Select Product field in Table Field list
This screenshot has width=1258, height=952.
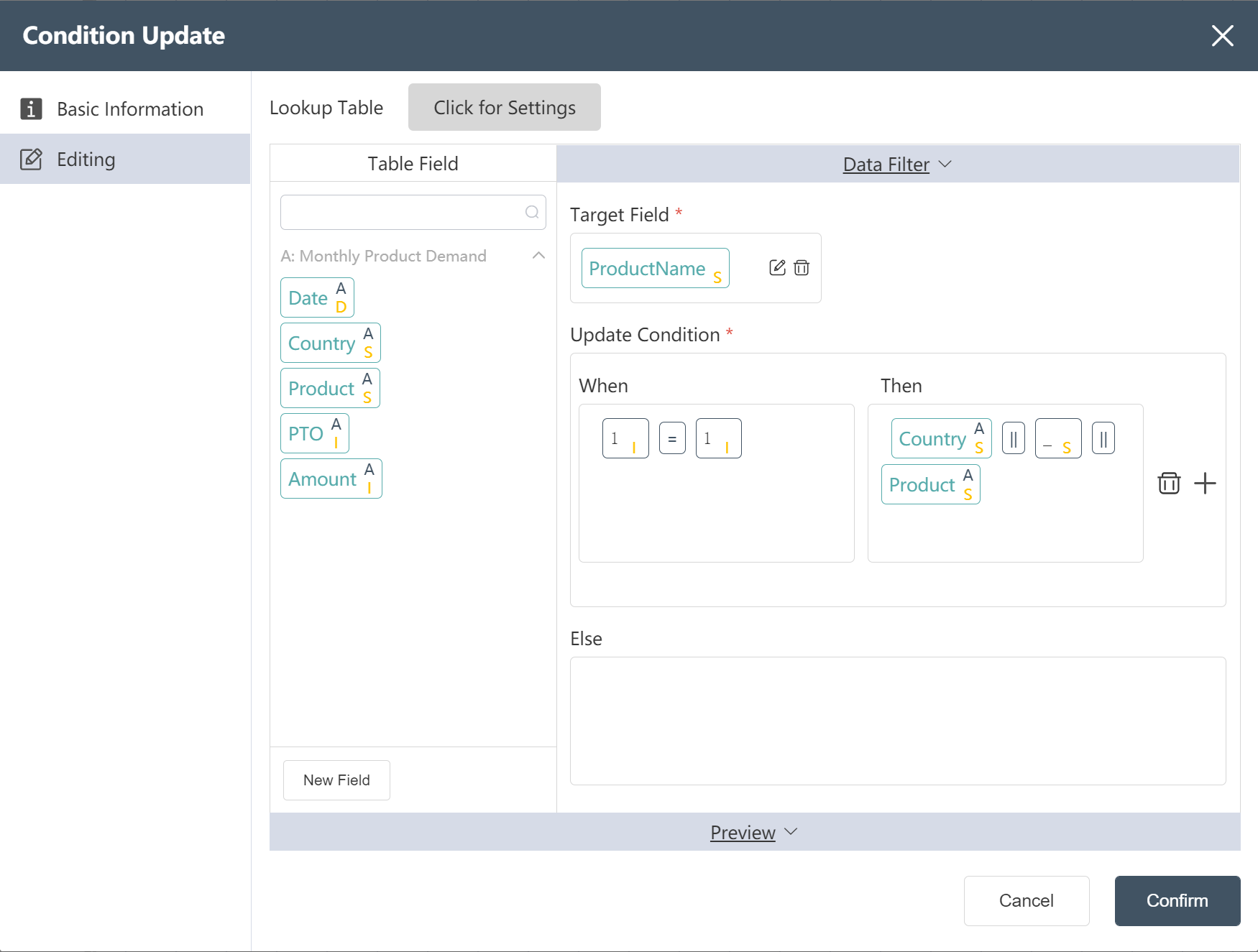pos(330,388)
